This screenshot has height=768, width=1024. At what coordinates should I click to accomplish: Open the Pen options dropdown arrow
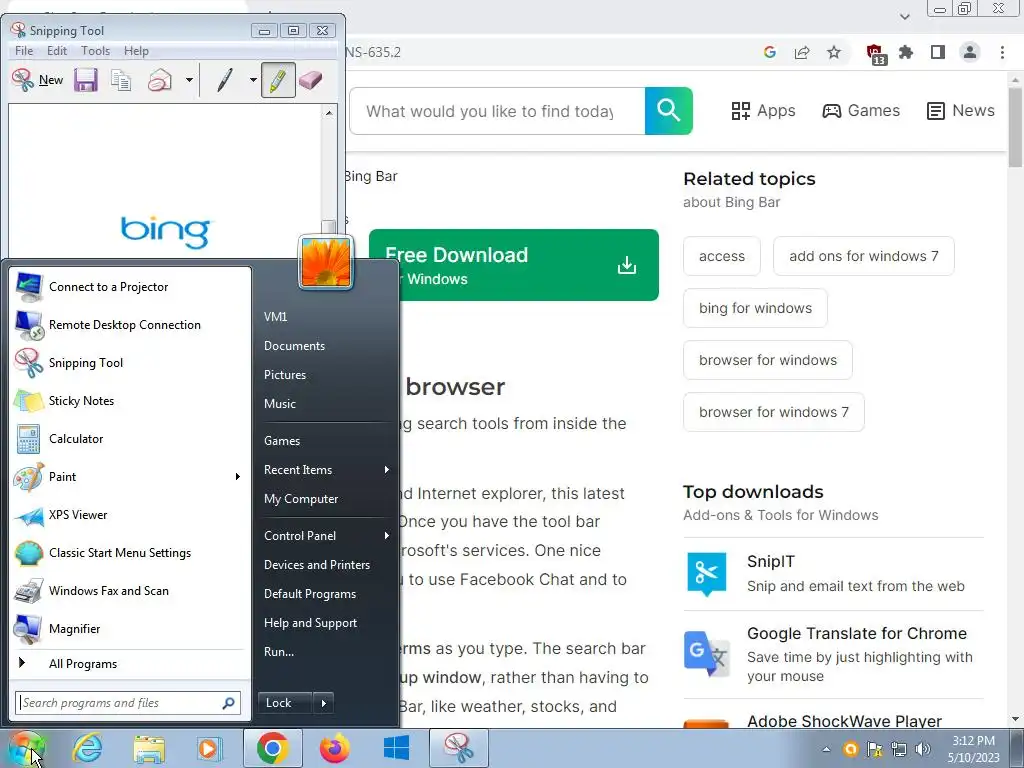tap(253, 80)
